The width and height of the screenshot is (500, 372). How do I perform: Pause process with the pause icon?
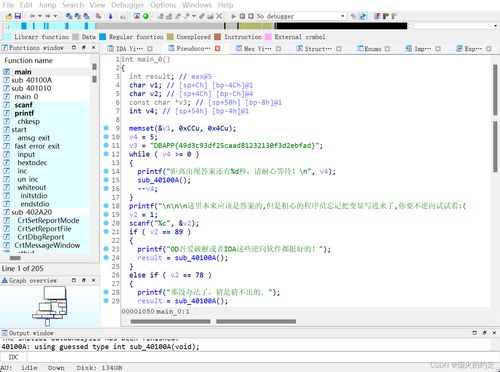pos(242,16)
